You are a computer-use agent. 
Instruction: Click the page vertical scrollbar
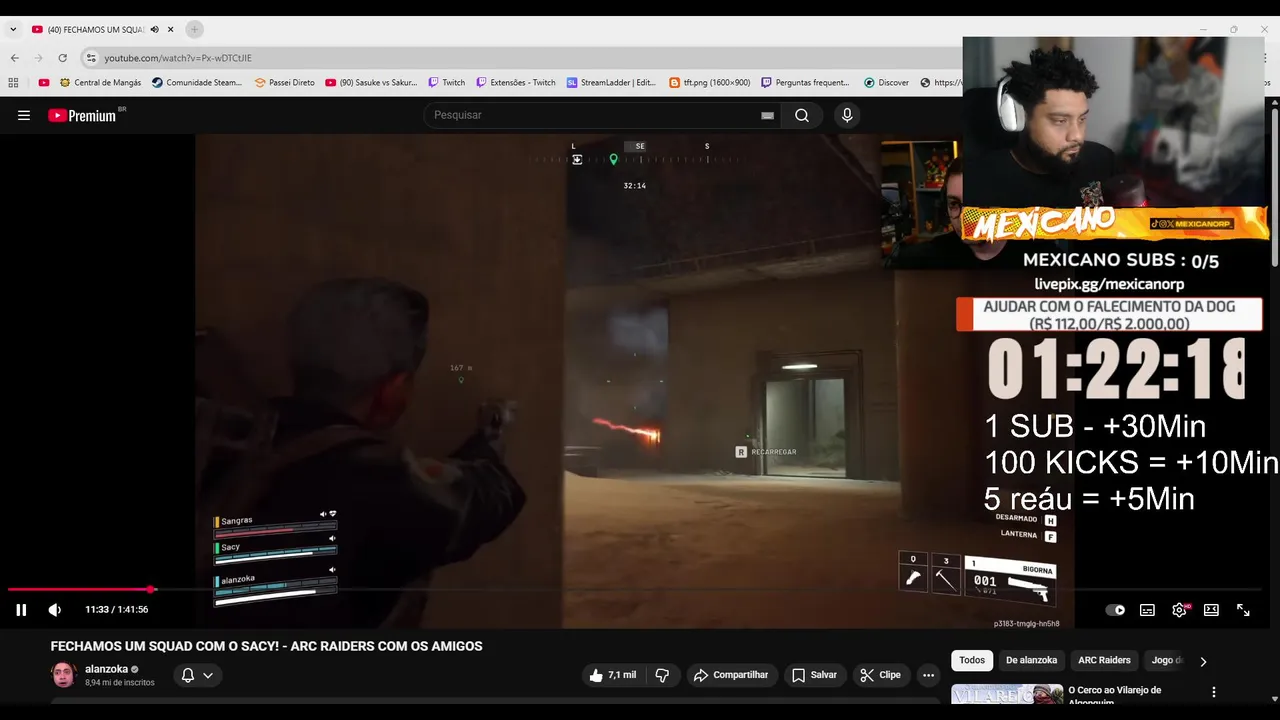(1273, 188)
